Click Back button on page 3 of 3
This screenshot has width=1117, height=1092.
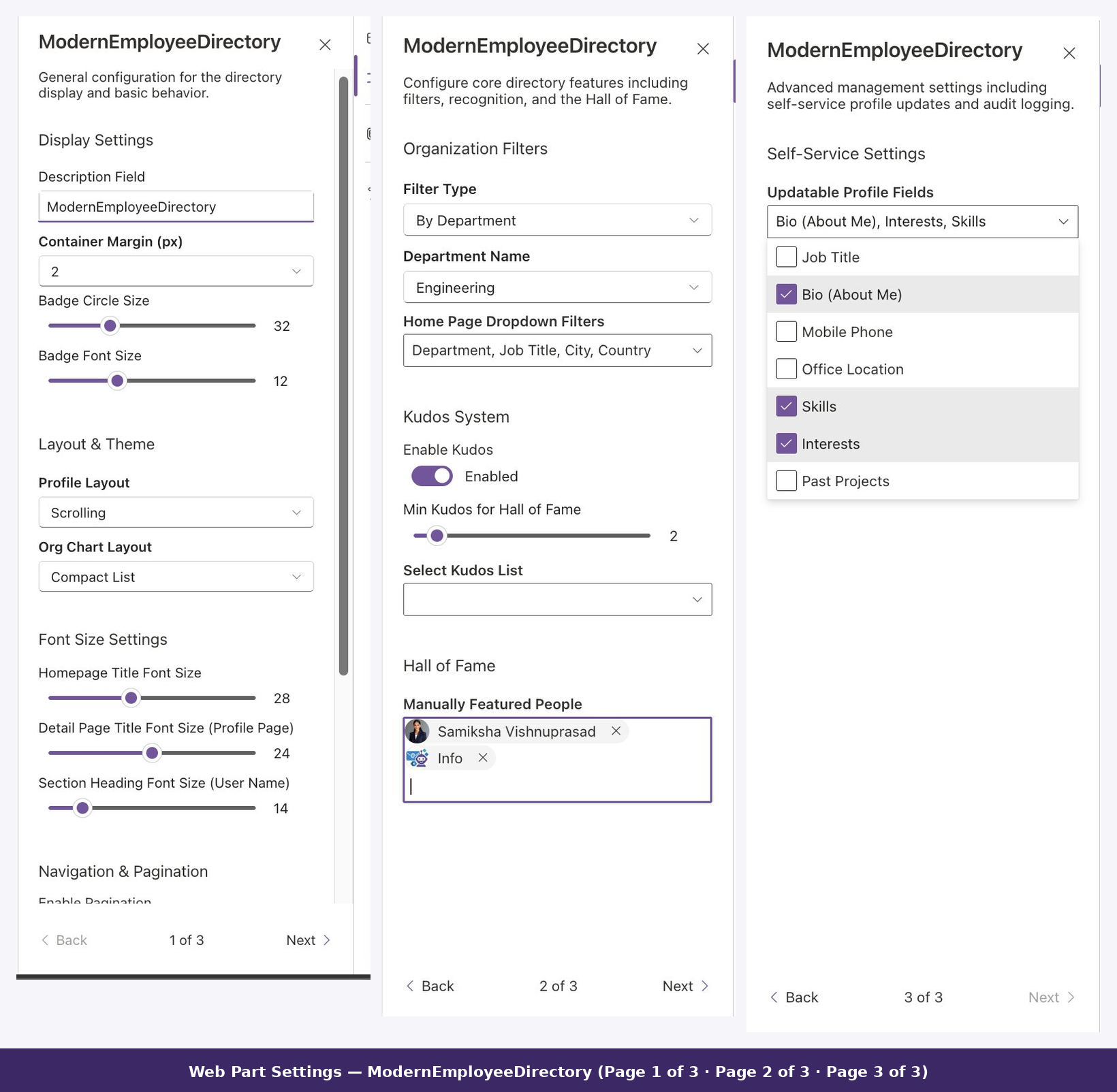coord(794,997)
